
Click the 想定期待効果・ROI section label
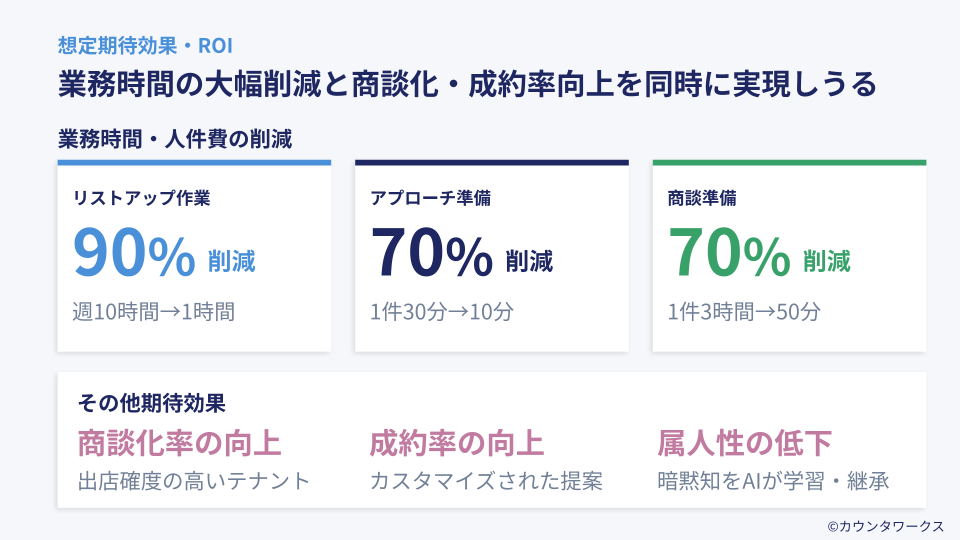point(146,46)
